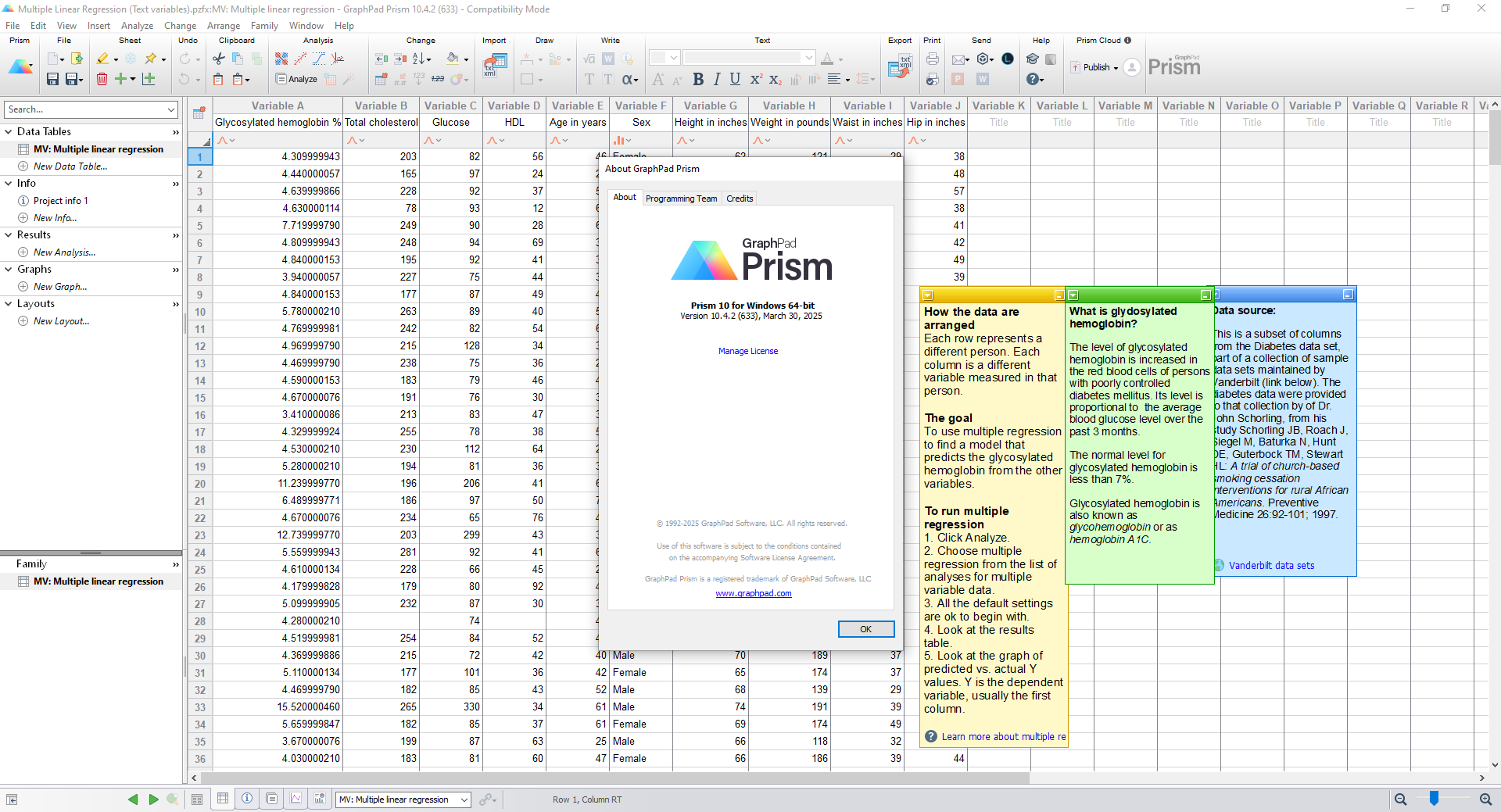Click the zoom in magnifier icon
The height and width of the screenshot is (812, 1501).
(1485, 799)
